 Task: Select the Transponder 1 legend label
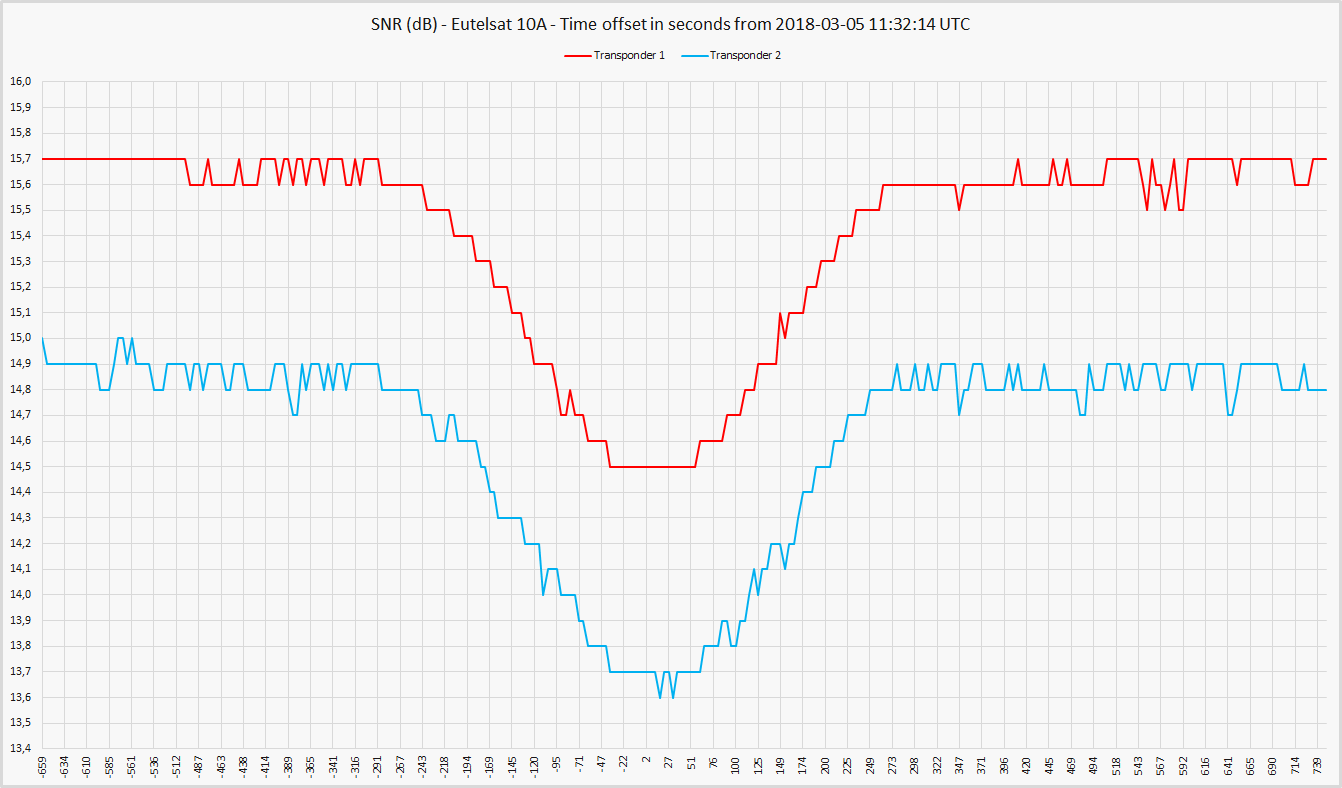pyautogui.click(x=629, y=56)
